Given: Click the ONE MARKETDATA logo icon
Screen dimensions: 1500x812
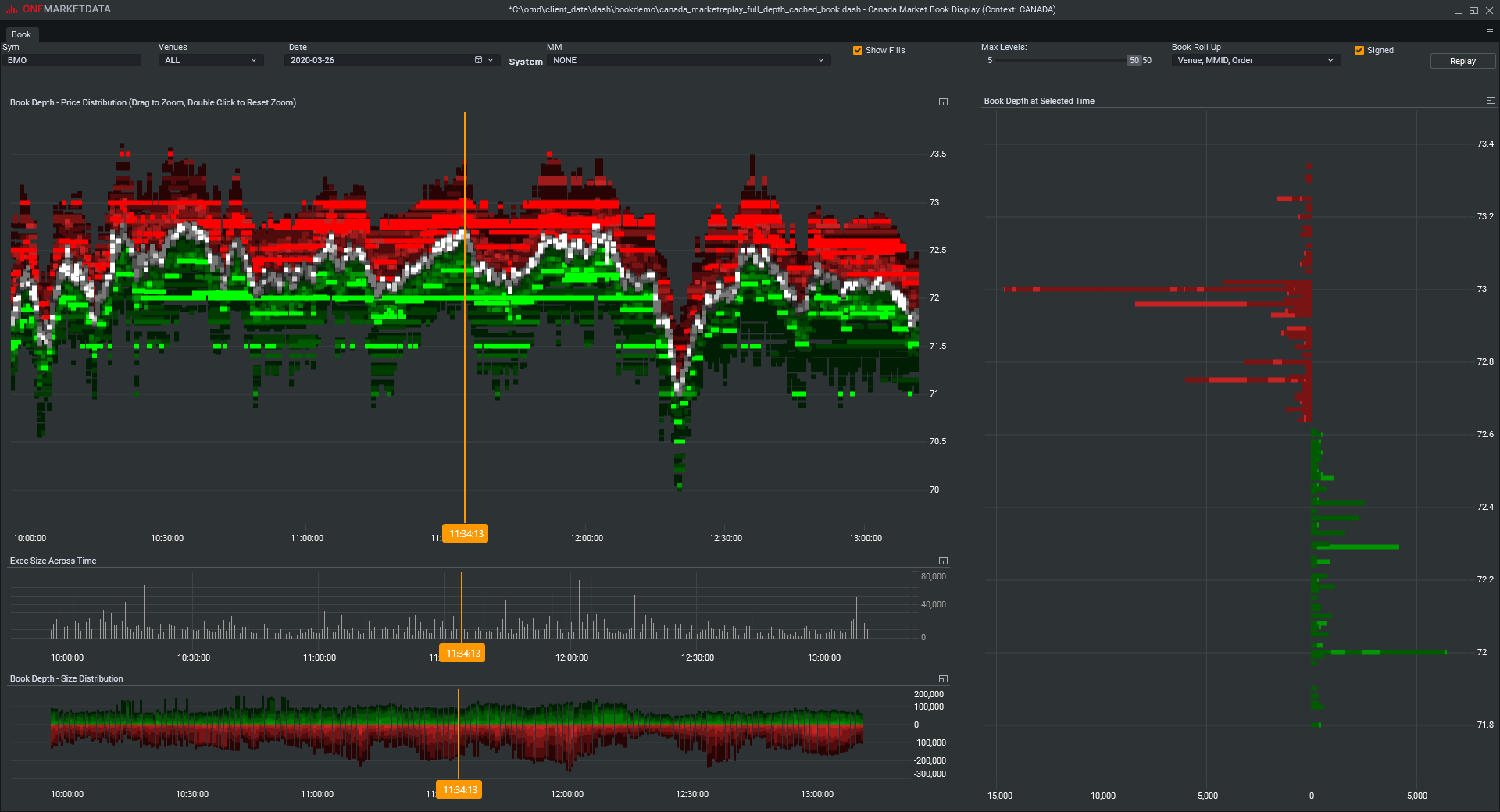Looking at the screenshot, I should (12, 9).
